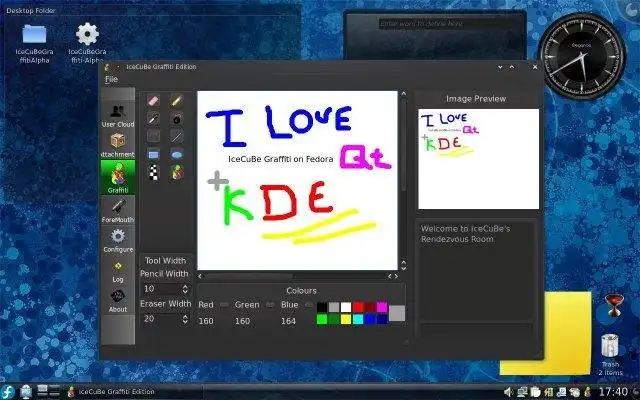Viewport: 640px width, 400px height.
Task: Open the IceCuBeGraffiti-Alpha gear desktop icon
Action: click(87, 43)
